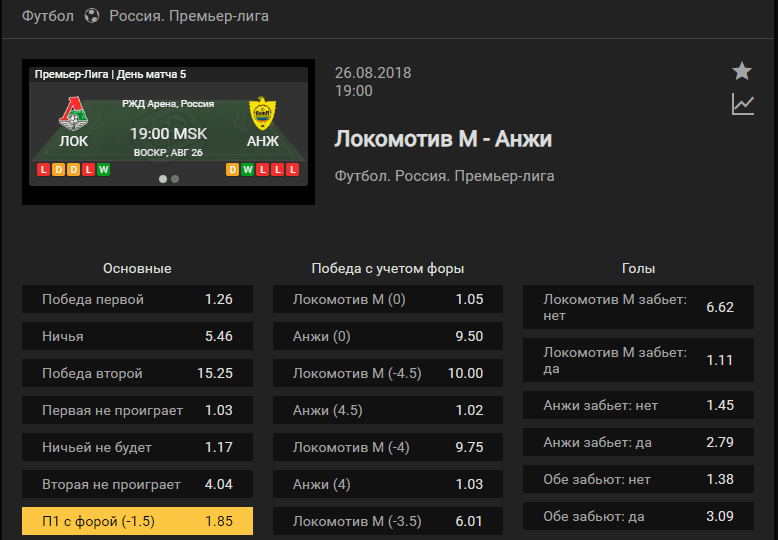
Task: Bet on Победа первой at 1.26
Action: [x=137, y=299]
